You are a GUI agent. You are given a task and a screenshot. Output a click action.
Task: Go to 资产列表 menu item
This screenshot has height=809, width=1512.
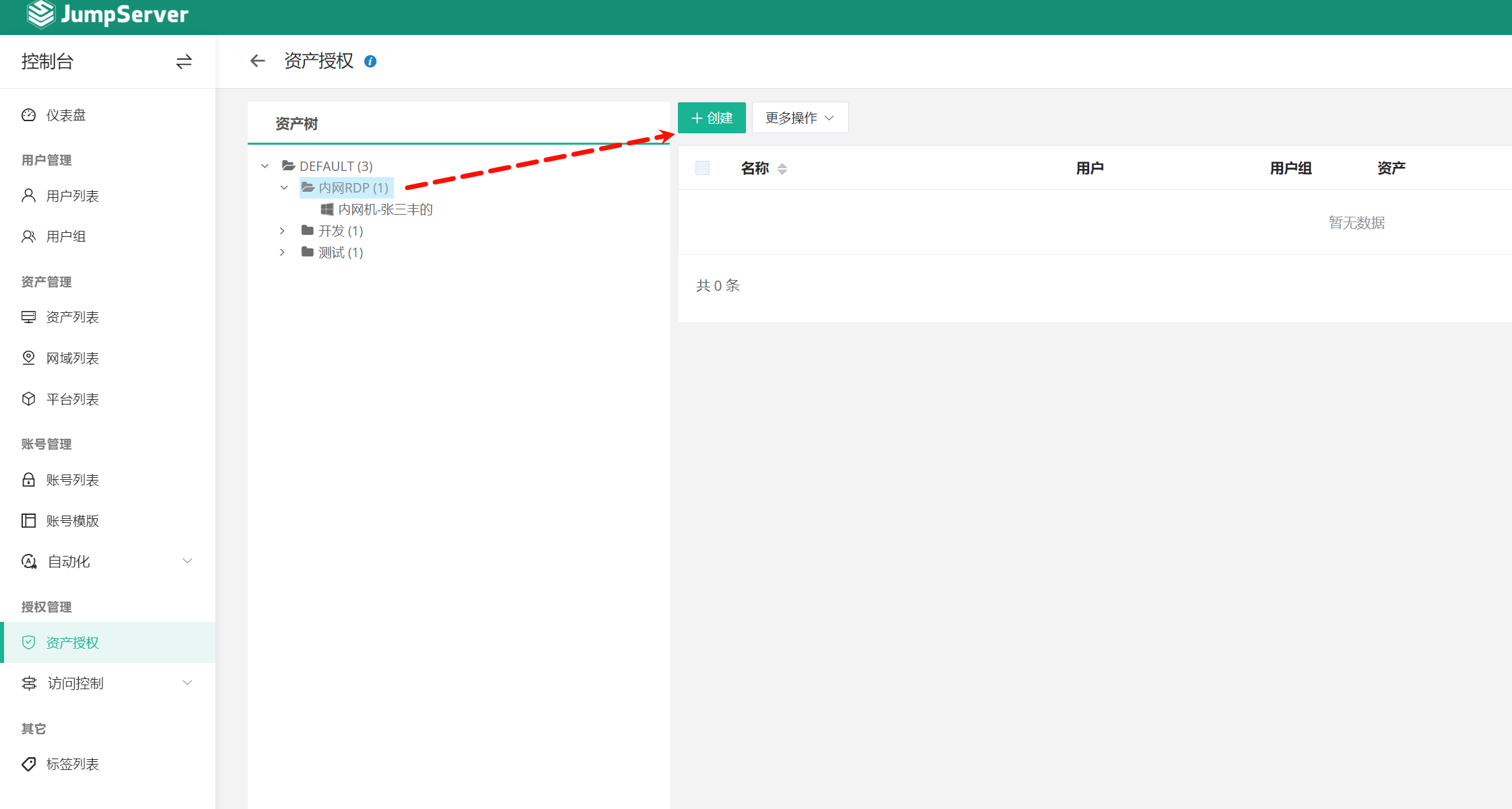pyautogui.click(x=72, y=317)
